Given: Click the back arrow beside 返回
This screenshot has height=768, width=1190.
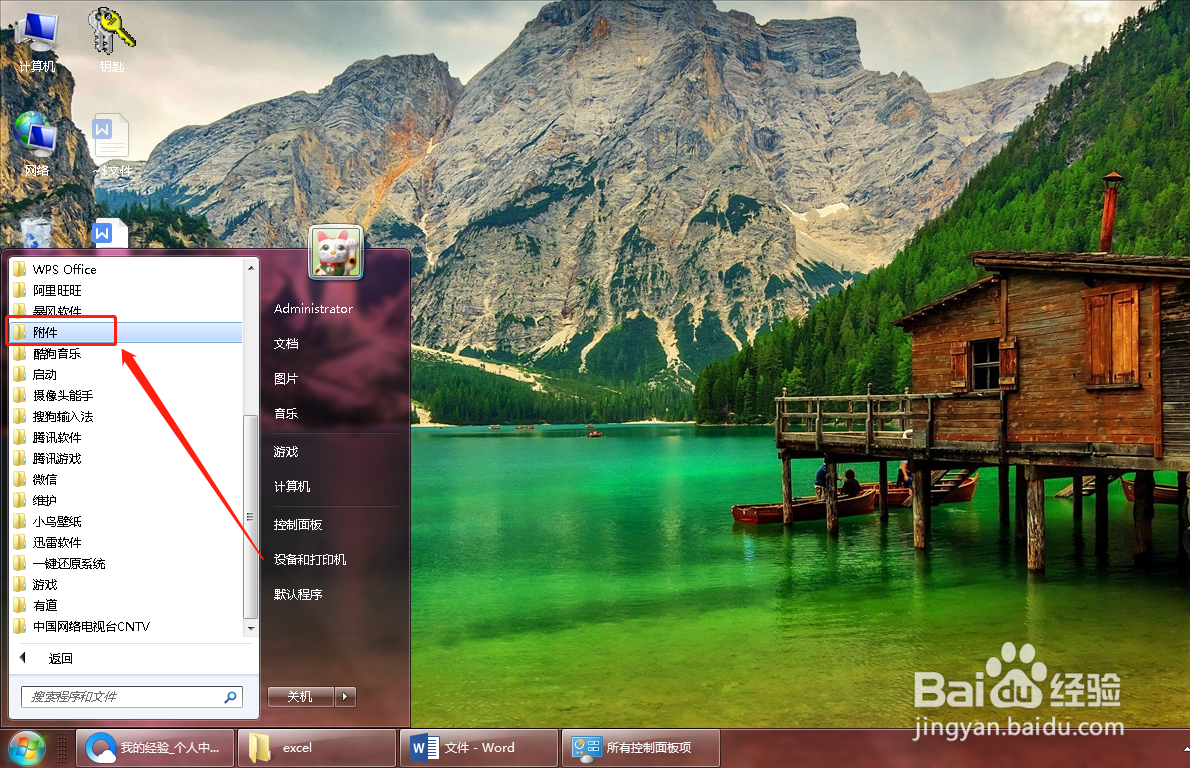Looking at the screenshot, I should pyautogui.click(x=23, y=658).
